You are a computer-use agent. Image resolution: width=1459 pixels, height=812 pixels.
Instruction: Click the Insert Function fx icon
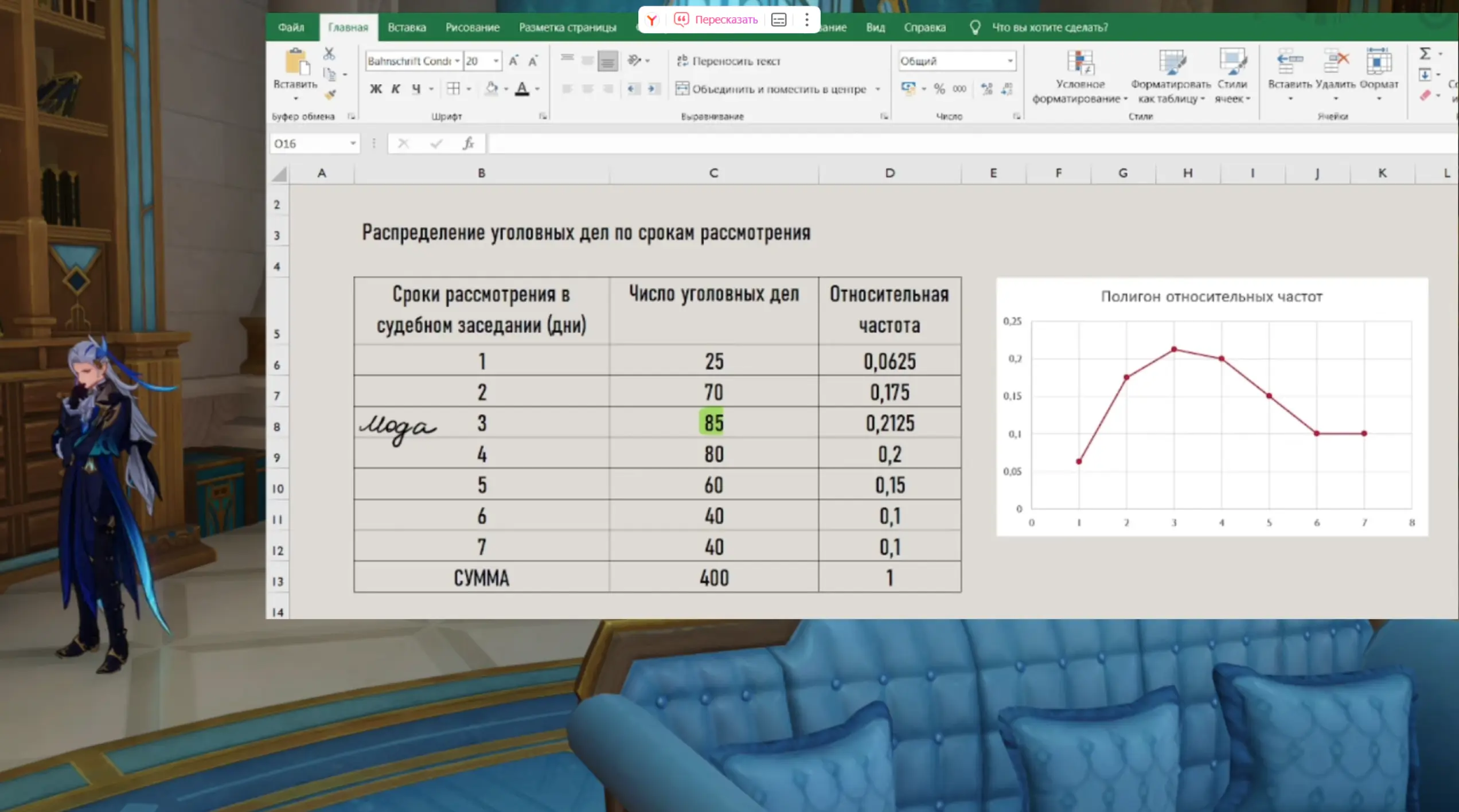click(468, 143)
